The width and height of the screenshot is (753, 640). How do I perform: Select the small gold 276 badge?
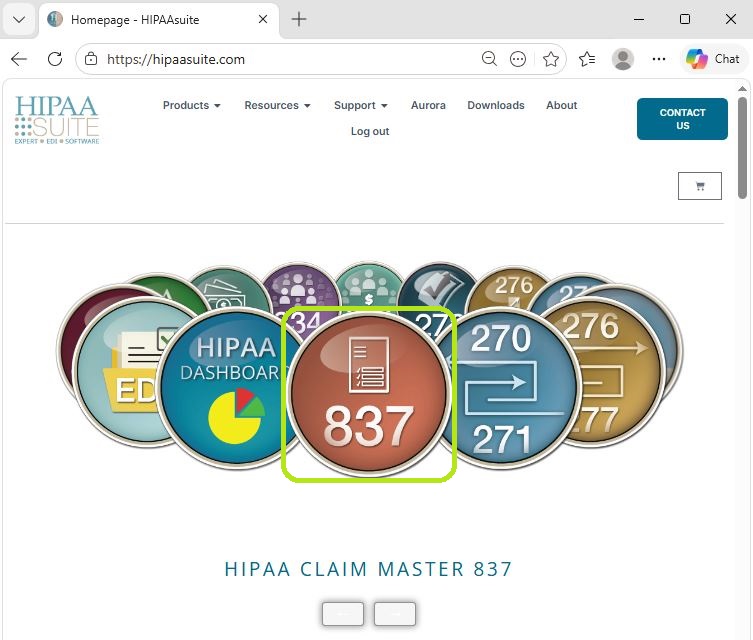[x=513, y=289]
